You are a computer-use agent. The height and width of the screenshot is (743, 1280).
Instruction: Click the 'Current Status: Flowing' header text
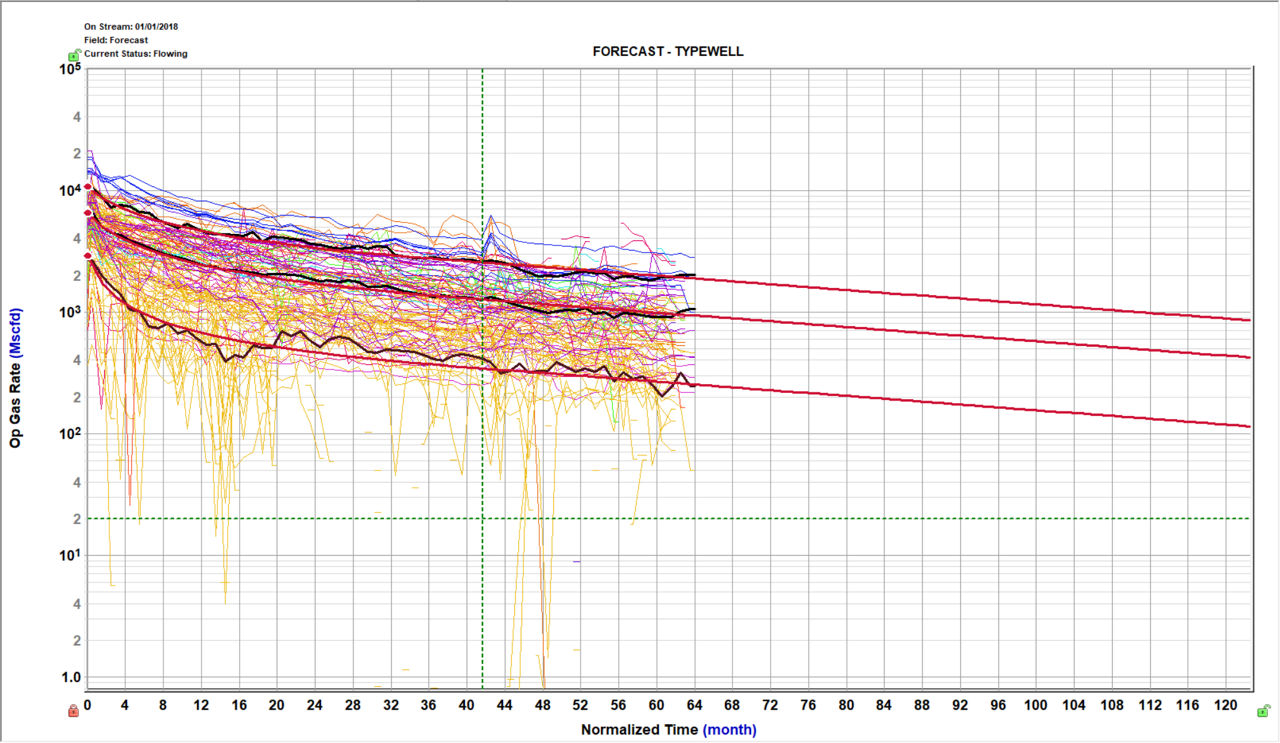pos(136,54)
